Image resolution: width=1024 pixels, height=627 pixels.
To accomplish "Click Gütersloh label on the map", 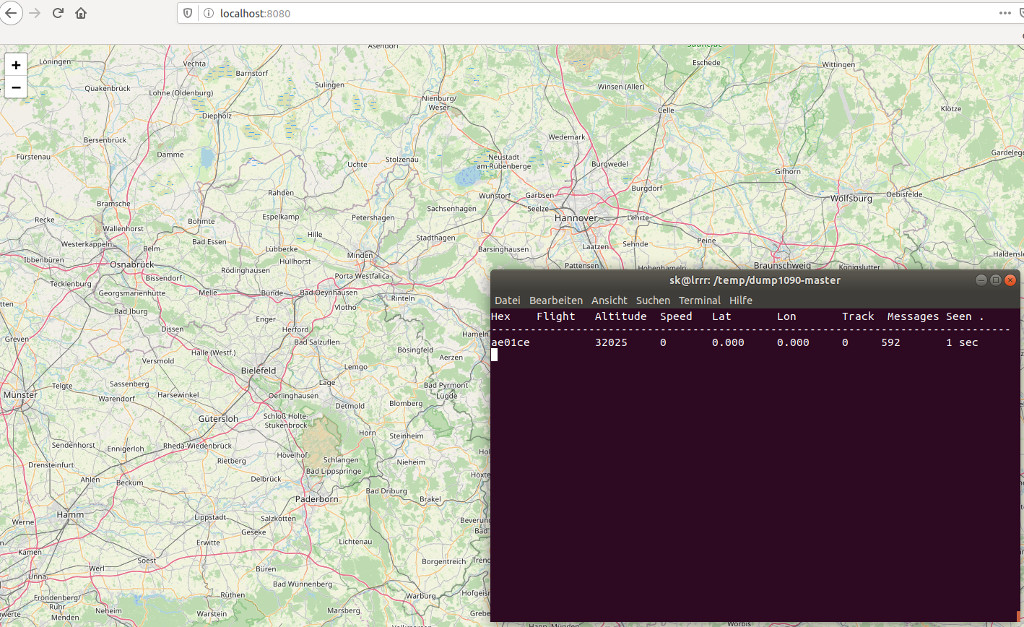I will click(x=218, y=419).
